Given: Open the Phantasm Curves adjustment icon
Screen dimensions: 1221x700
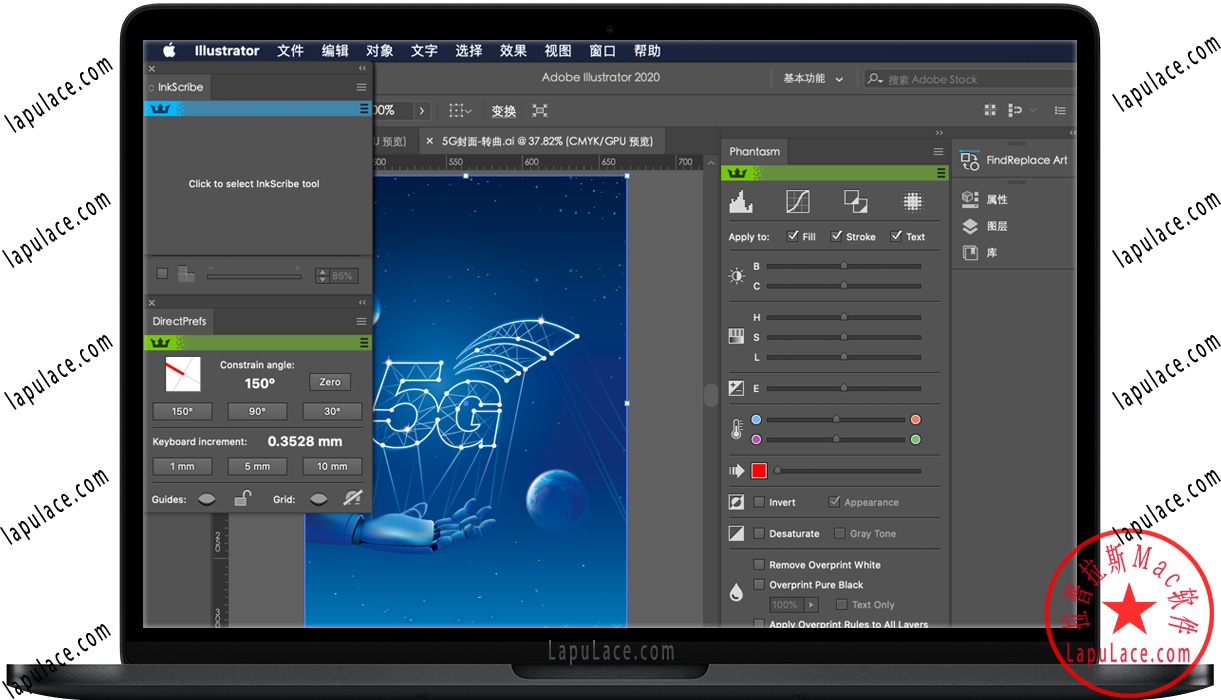Looking at the screenshot, I should (x=797, y=202).
